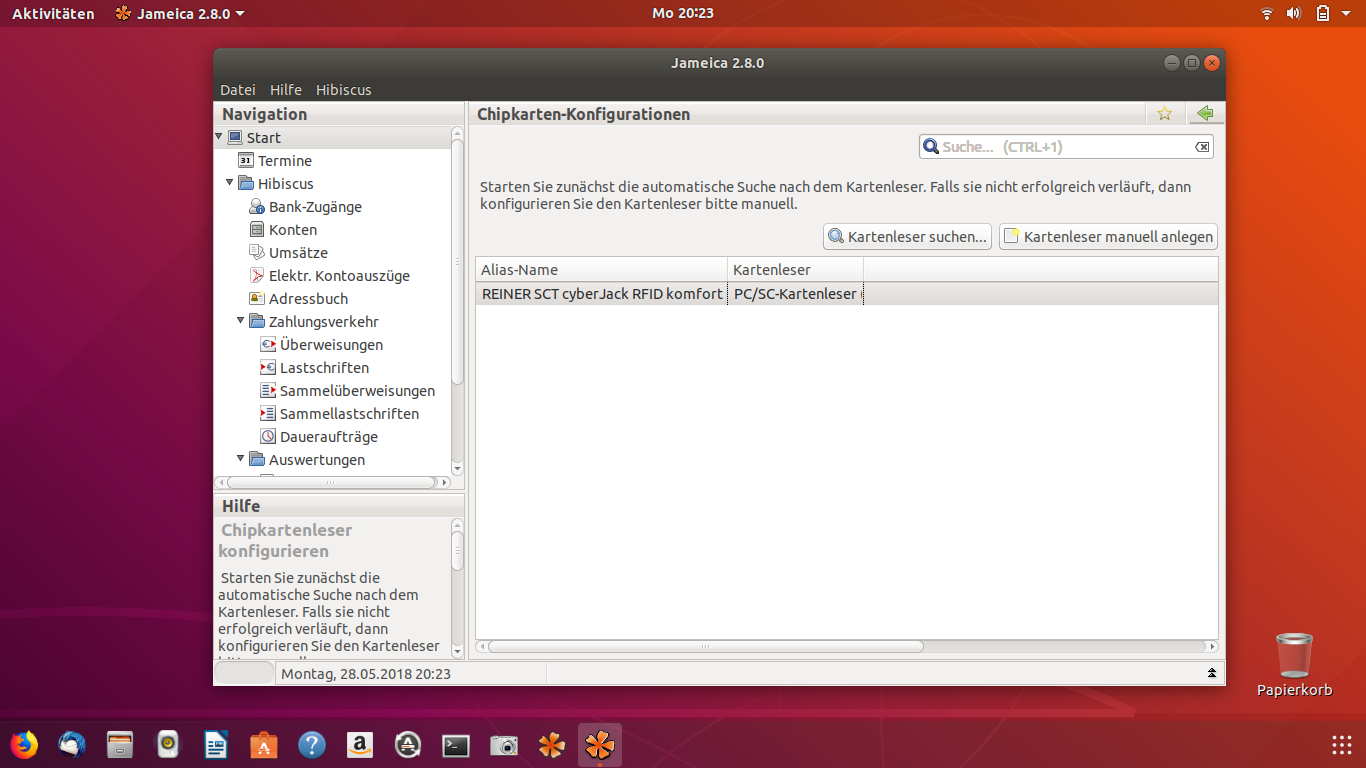The image size is (1366, 768).
Task: Open Terminal from the dock
Action: click(456, 745)
